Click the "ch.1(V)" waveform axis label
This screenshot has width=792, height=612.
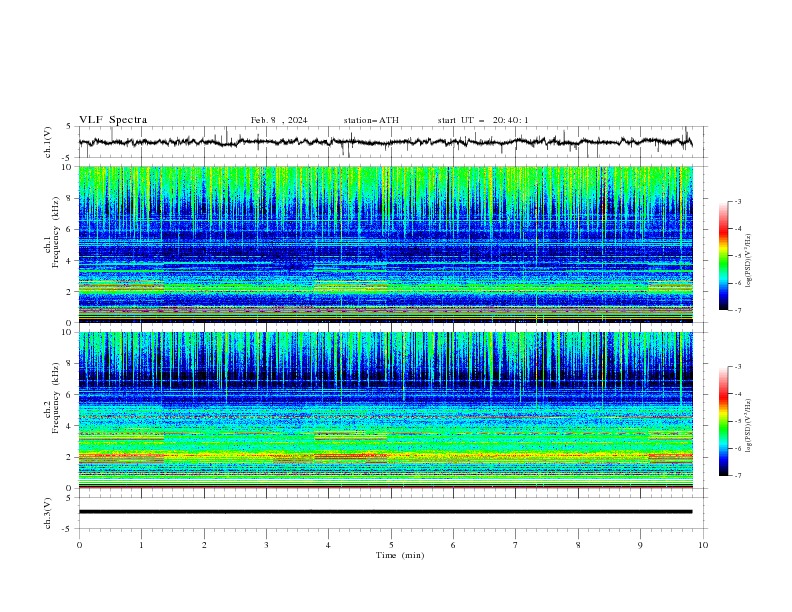tap(48, 142)
